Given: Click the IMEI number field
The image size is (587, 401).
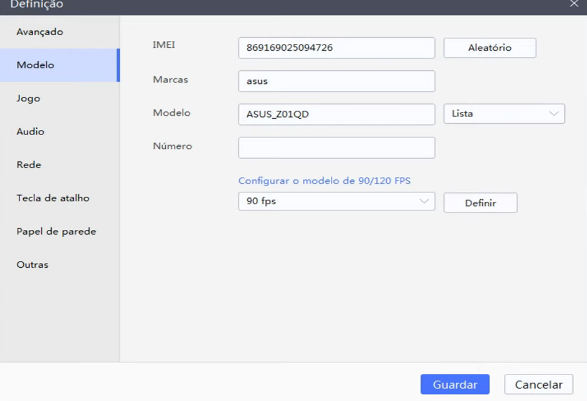Looking at the screenshot, I should tap(337, 48).
